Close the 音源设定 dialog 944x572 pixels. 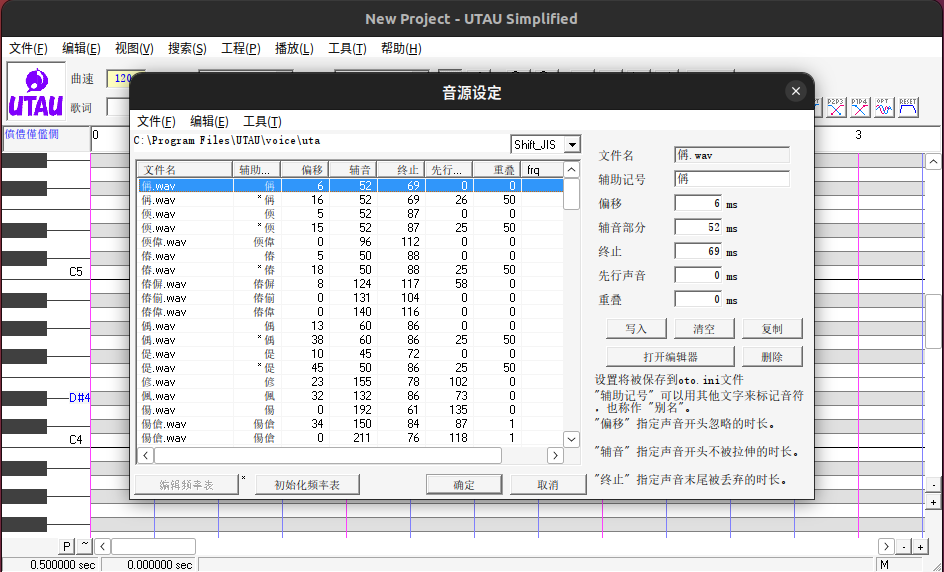(795, 92)
